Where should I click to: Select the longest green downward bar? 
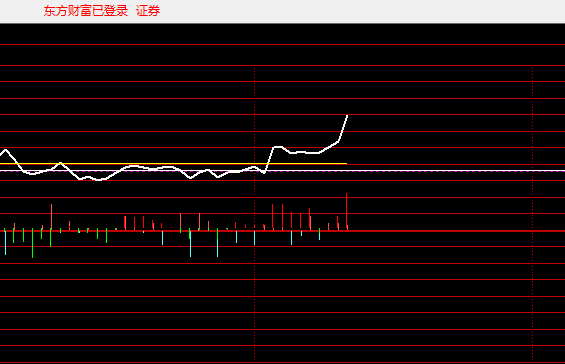(x=32, y=243)
